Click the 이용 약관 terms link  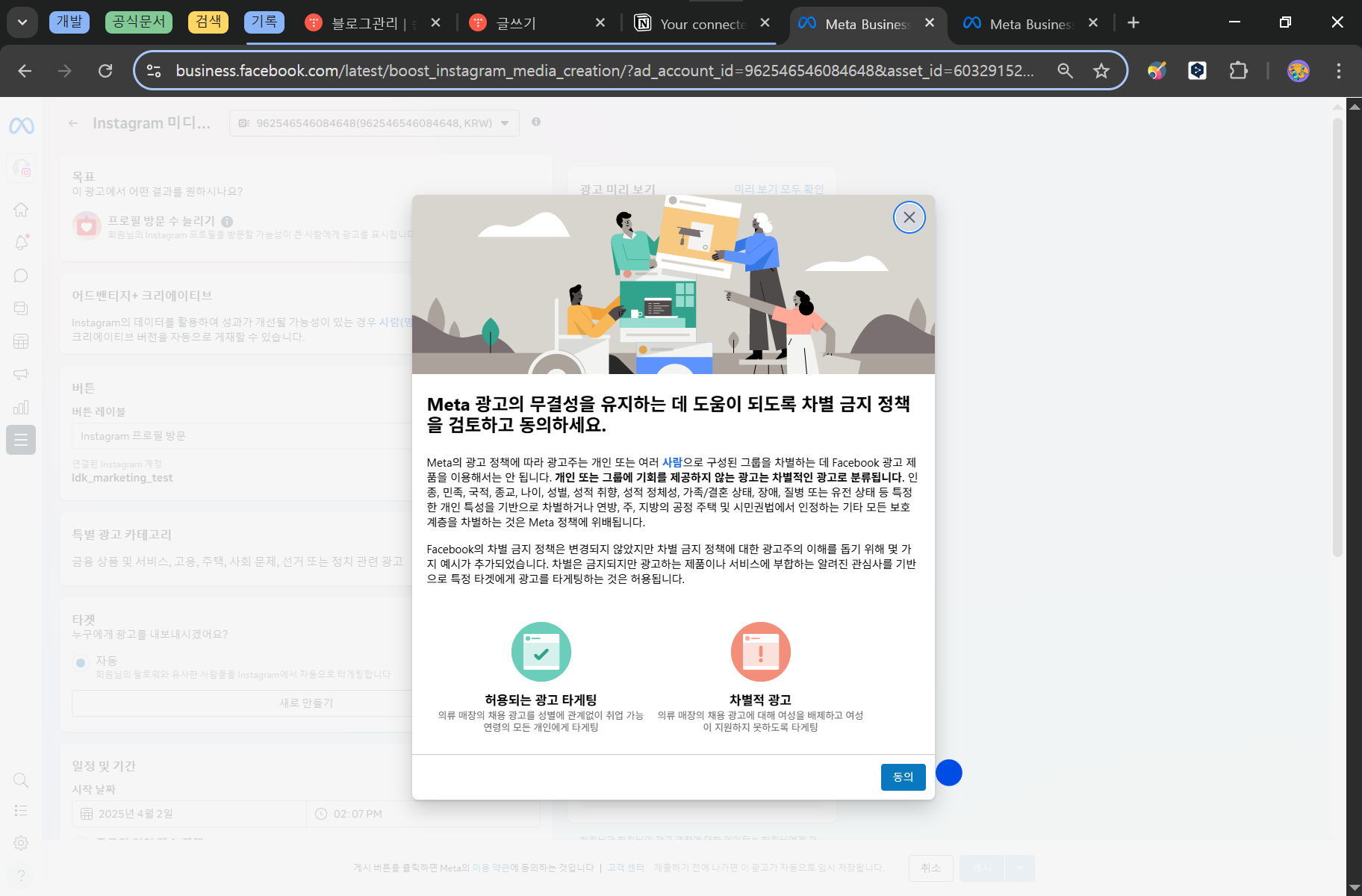point(491,868)
